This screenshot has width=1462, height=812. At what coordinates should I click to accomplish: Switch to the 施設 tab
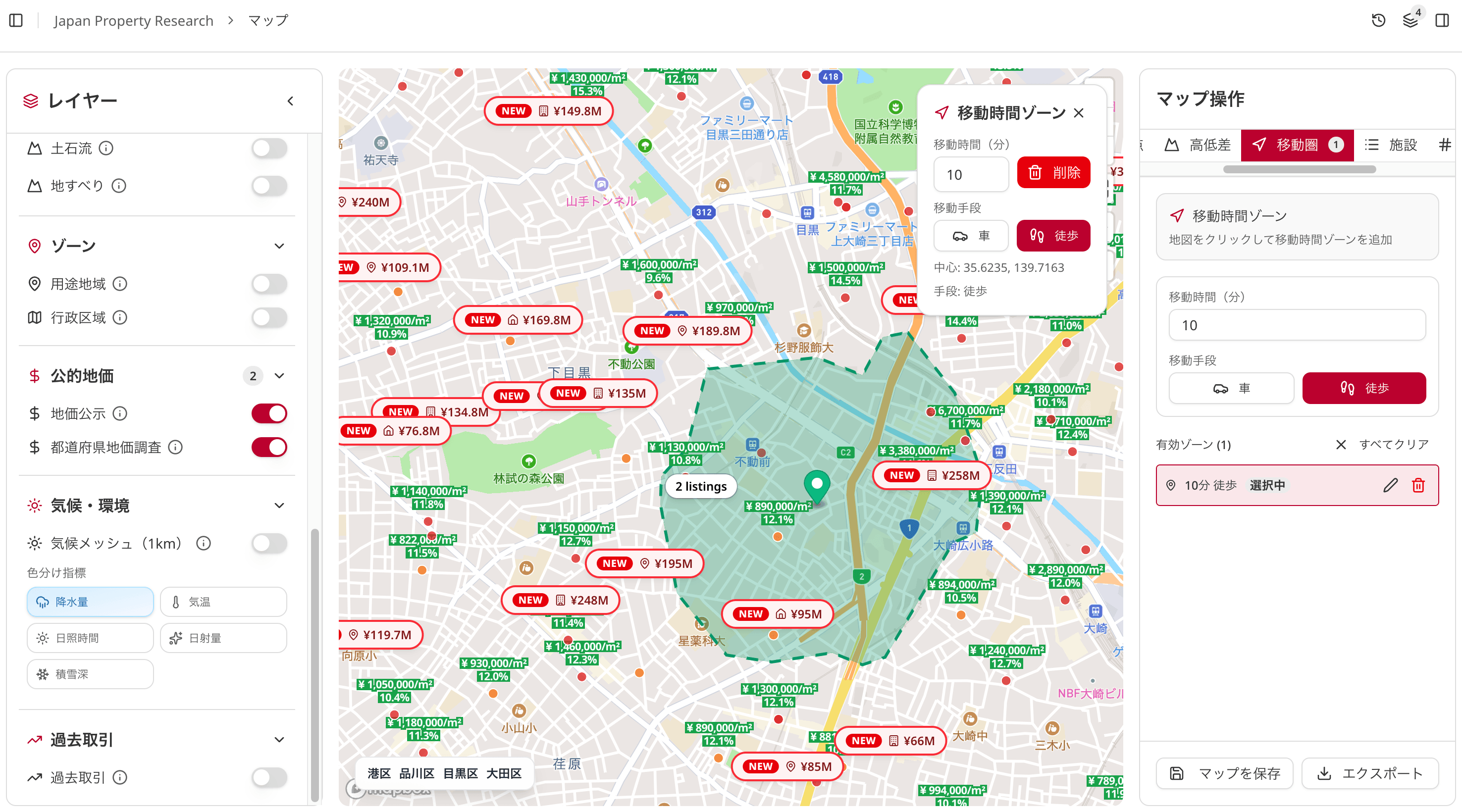point(1391,145)
